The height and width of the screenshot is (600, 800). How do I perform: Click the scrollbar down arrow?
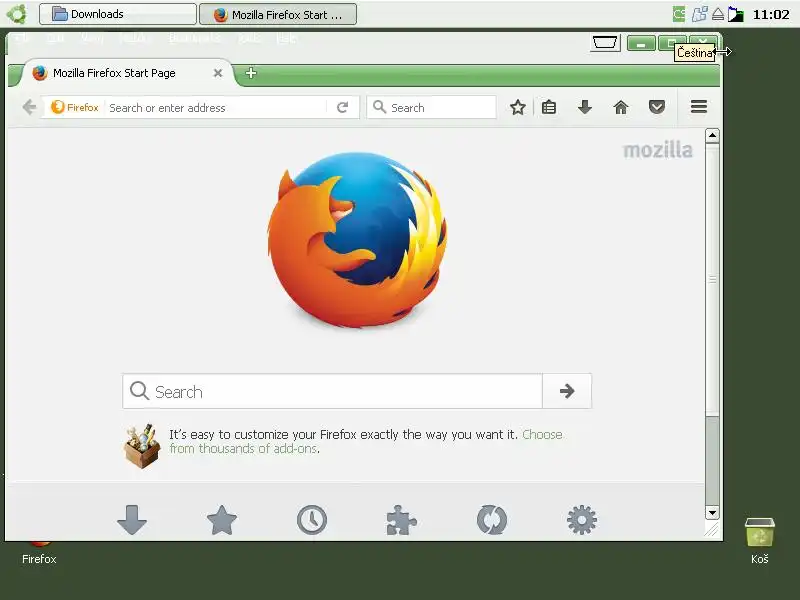tap(712, 512)
